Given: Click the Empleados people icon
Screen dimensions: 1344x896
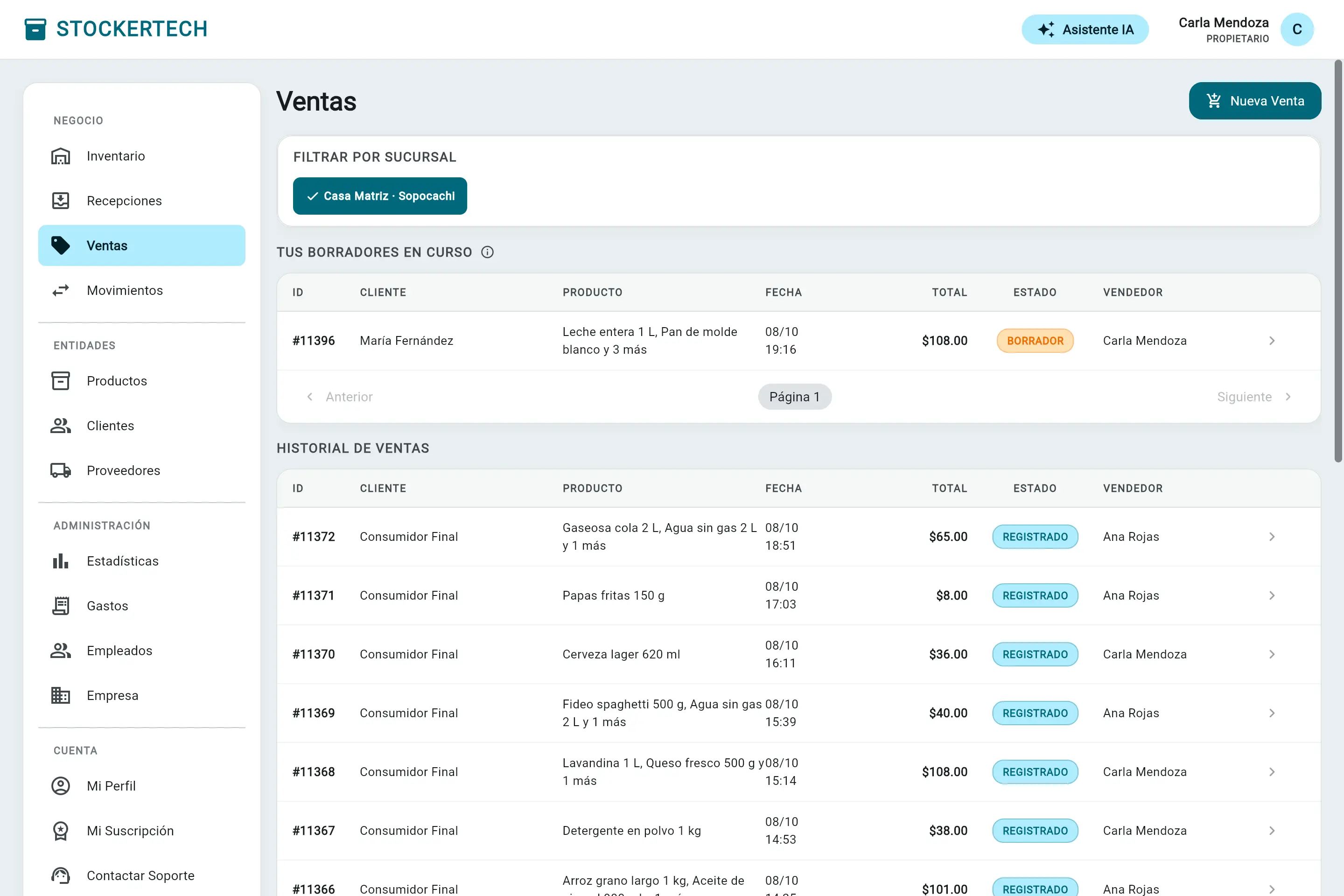Looking at the screenshot, I should 61,650.
